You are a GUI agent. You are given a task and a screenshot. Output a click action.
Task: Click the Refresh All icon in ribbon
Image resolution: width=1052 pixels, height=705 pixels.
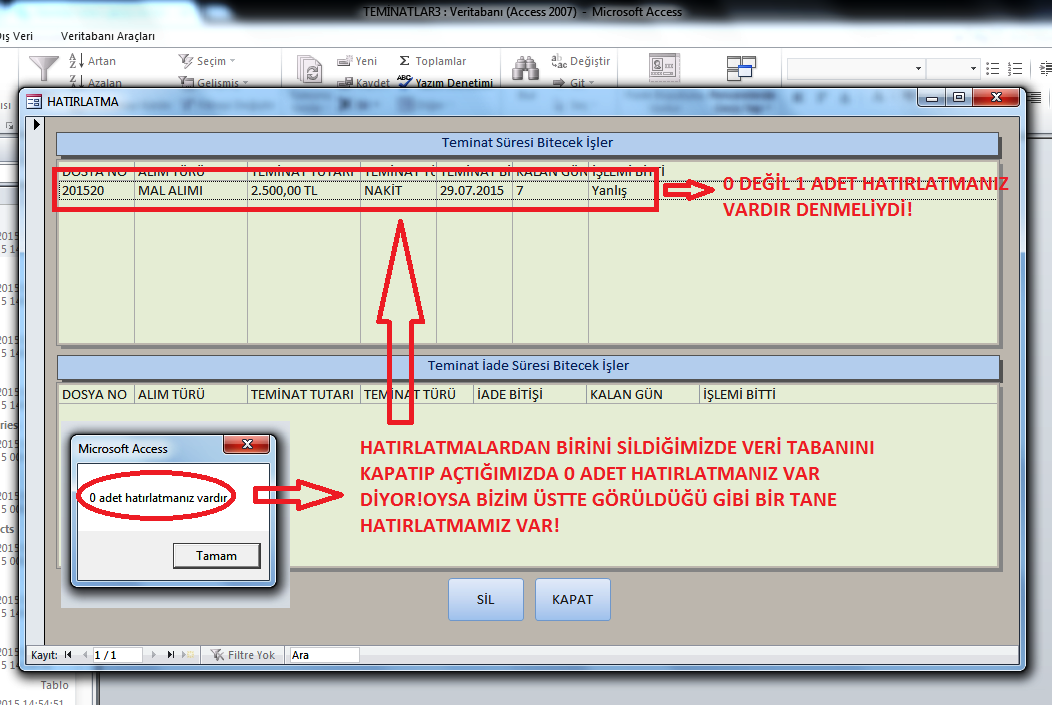click(312, 69)
